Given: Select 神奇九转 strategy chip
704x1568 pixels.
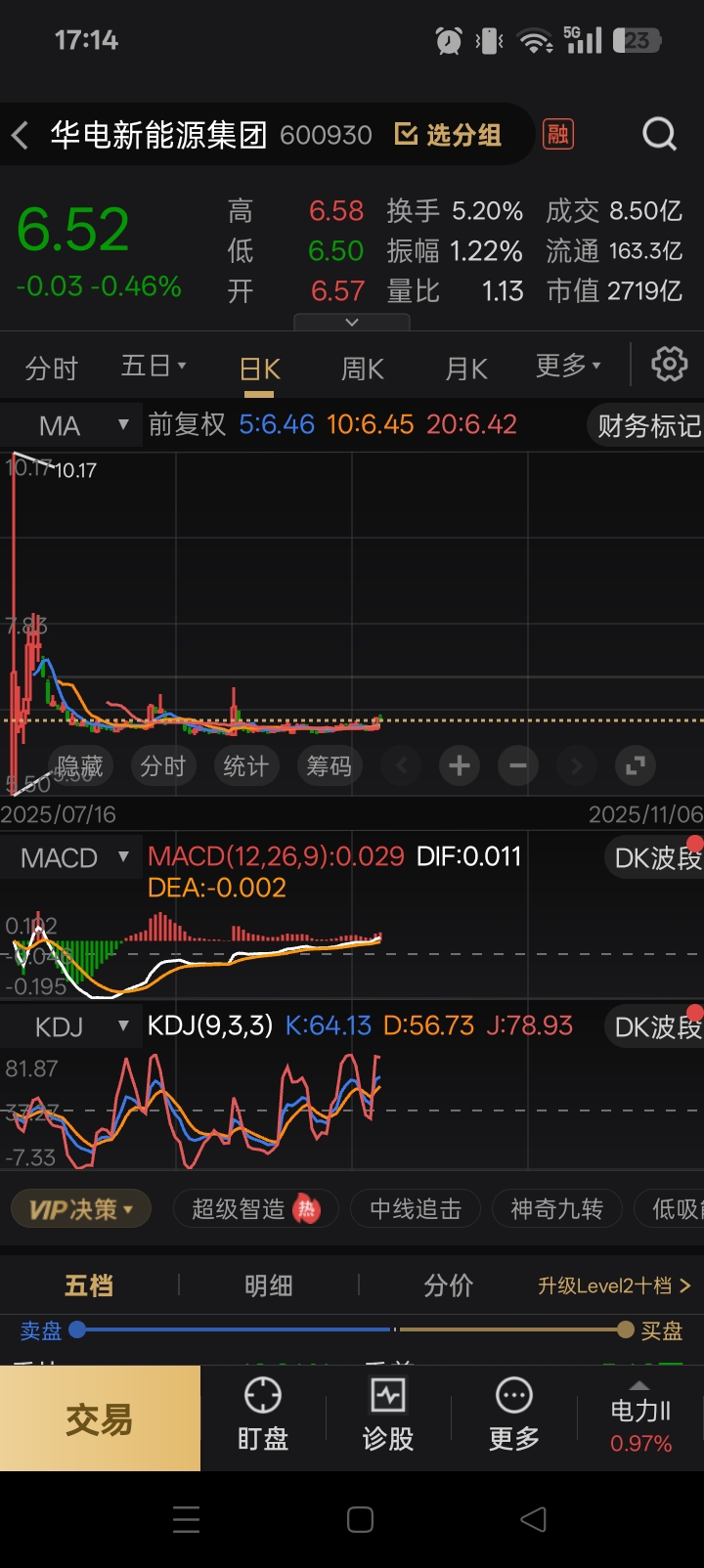Looking at the screenshot, I should click(x=557, y=1209).
